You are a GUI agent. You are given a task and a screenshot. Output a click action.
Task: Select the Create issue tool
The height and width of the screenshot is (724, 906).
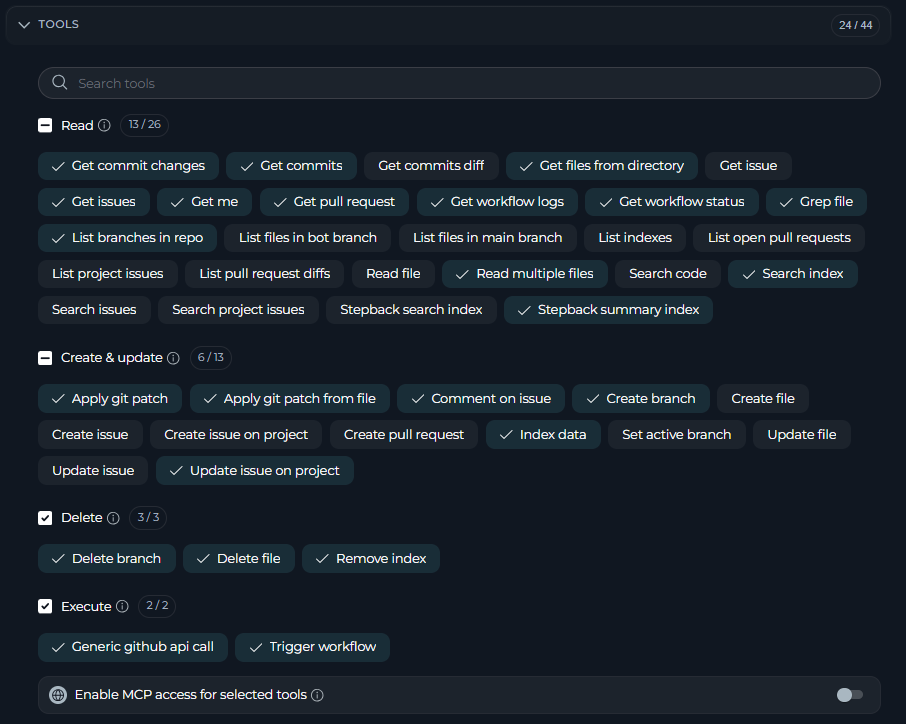(90, 435)
